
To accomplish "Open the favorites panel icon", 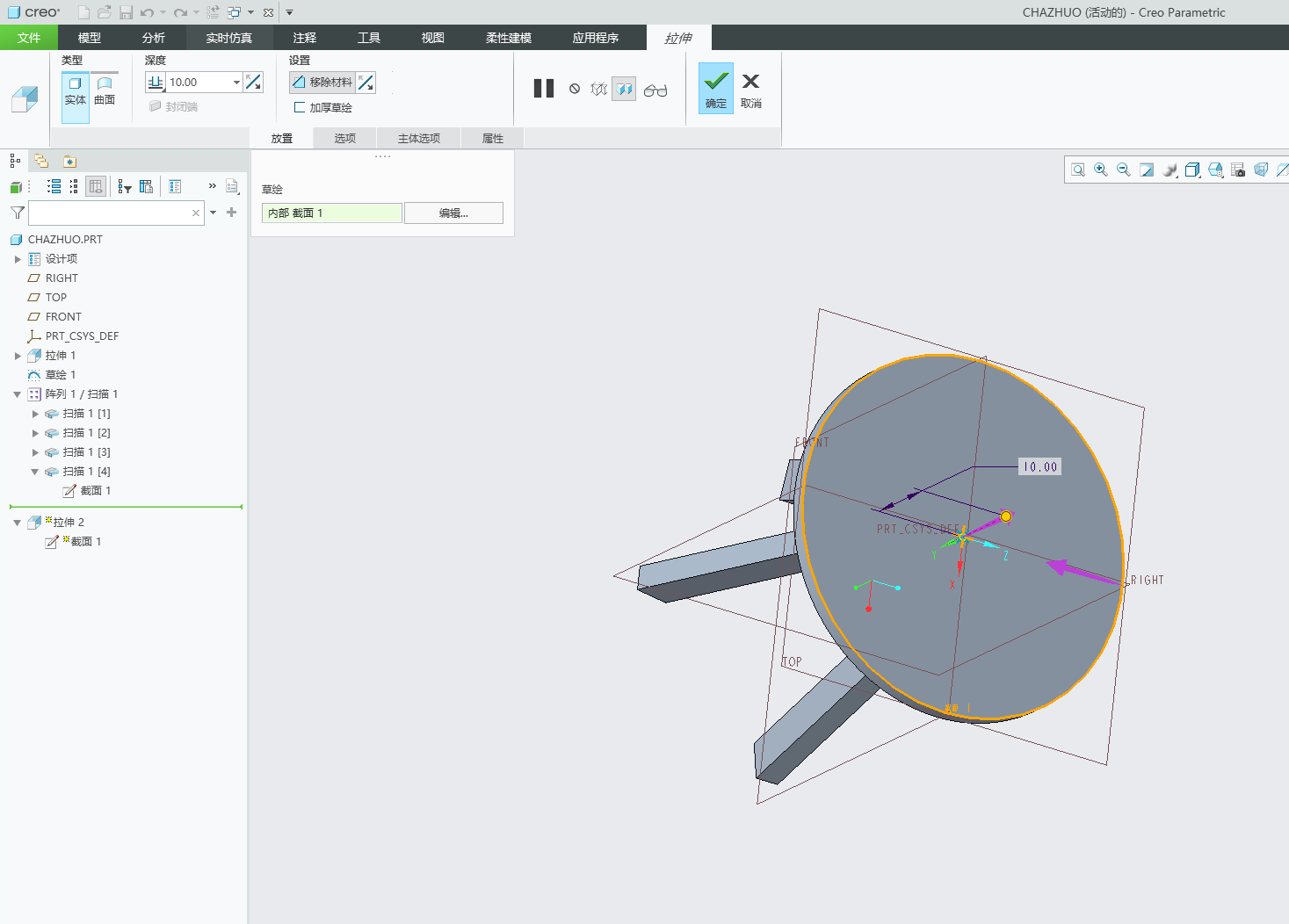I will pos(69,161).
